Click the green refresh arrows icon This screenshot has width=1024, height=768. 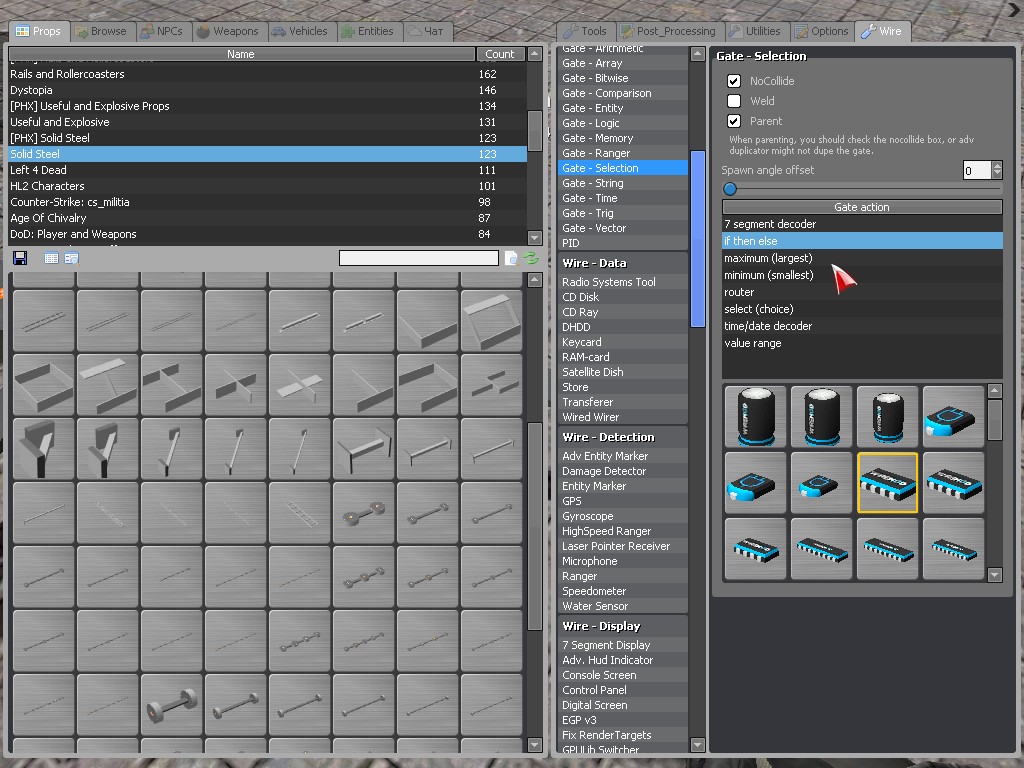pos(531,258)
